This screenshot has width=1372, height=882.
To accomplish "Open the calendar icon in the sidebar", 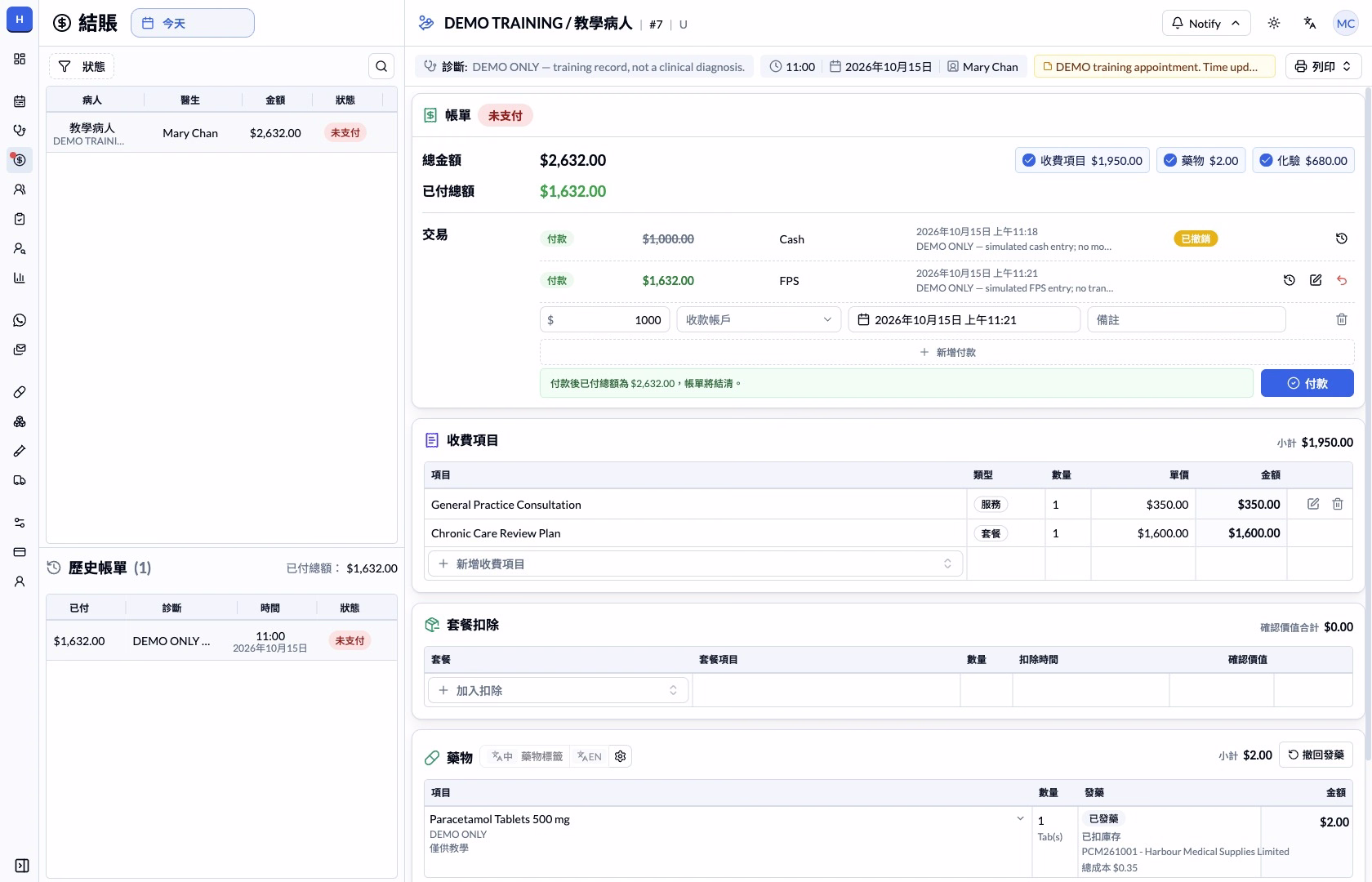I will 20,101.
